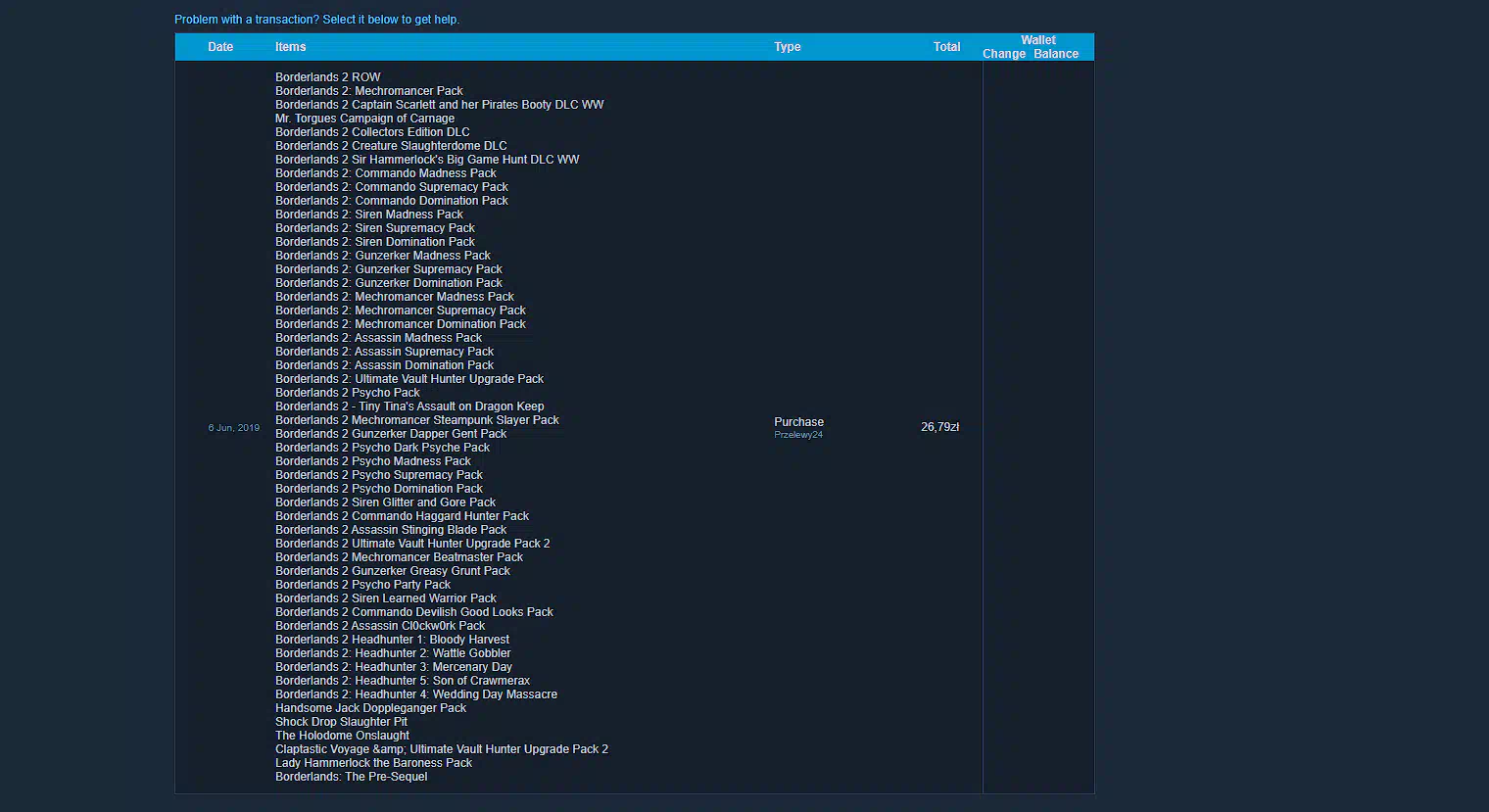The image size is (1489, 812).
Task: Click the Items column header
Action: (x=290, y=47)
